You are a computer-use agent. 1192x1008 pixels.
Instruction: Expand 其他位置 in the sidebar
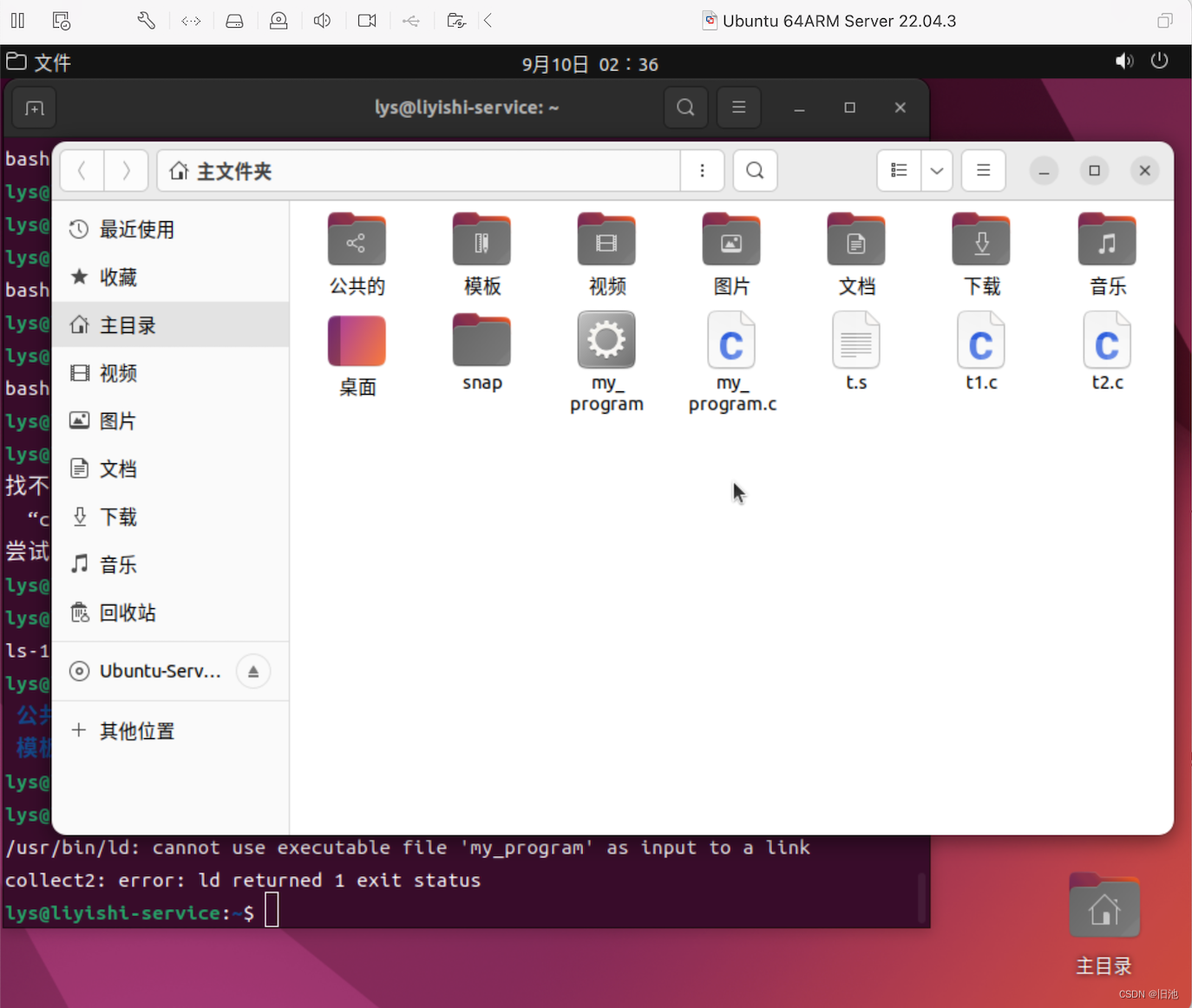point(134,731)
